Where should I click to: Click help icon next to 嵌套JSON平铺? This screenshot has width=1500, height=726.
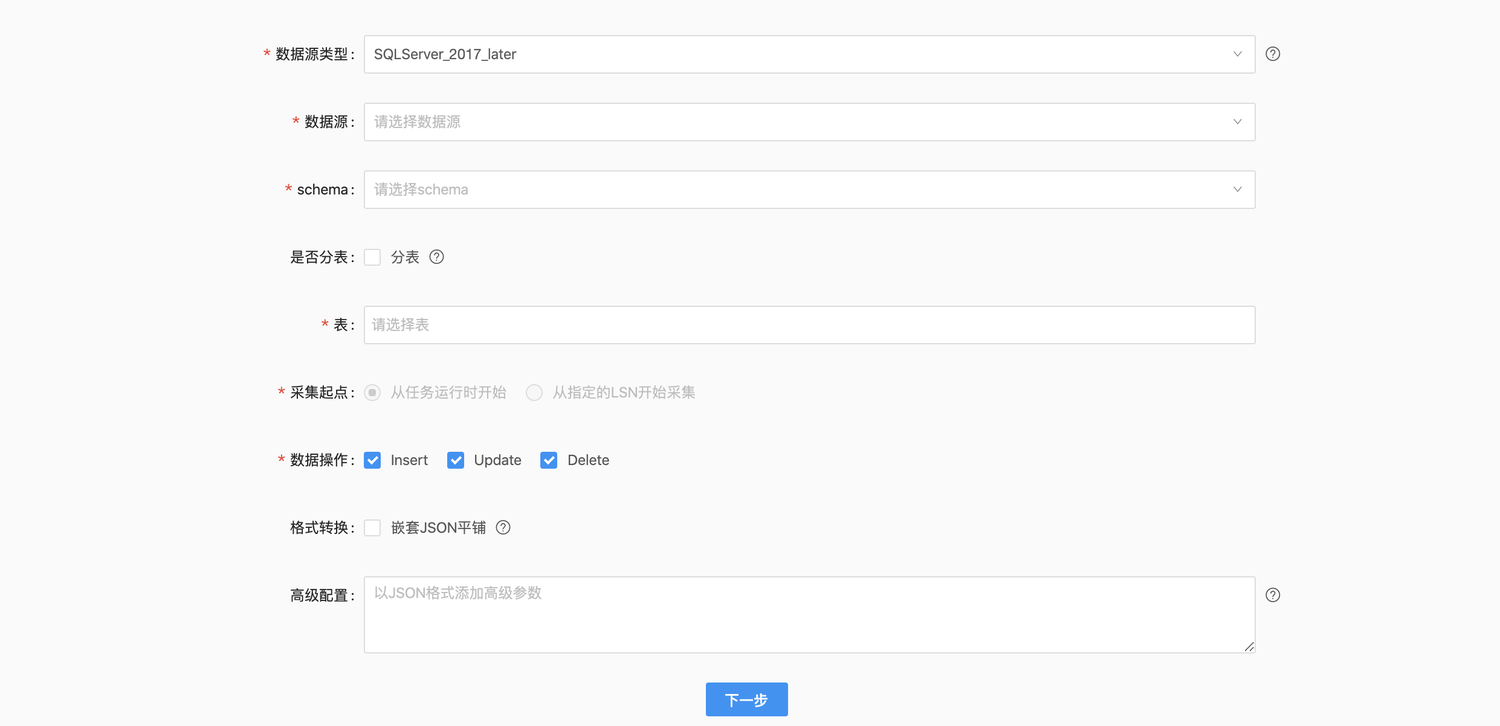click(503, 528)
